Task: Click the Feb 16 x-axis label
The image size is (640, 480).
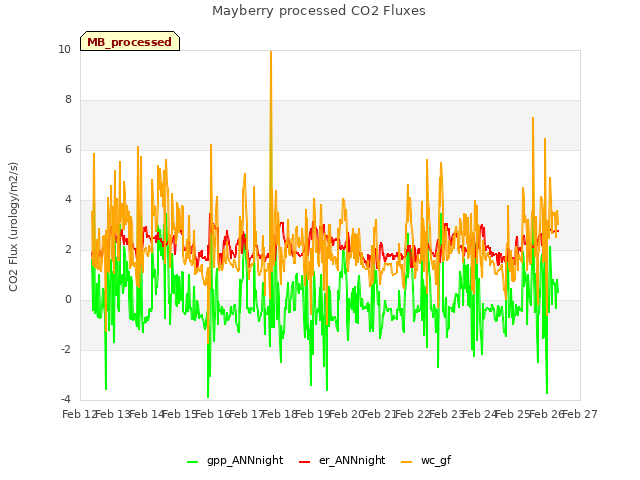Action: click(213, 414)
